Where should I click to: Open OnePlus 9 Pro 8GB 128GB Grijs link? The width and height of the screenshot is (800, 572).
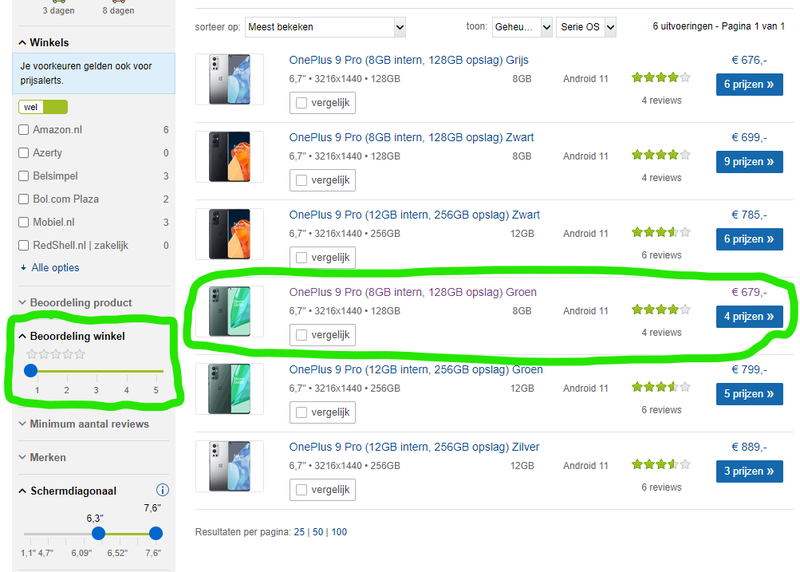[x=409, y=60]
